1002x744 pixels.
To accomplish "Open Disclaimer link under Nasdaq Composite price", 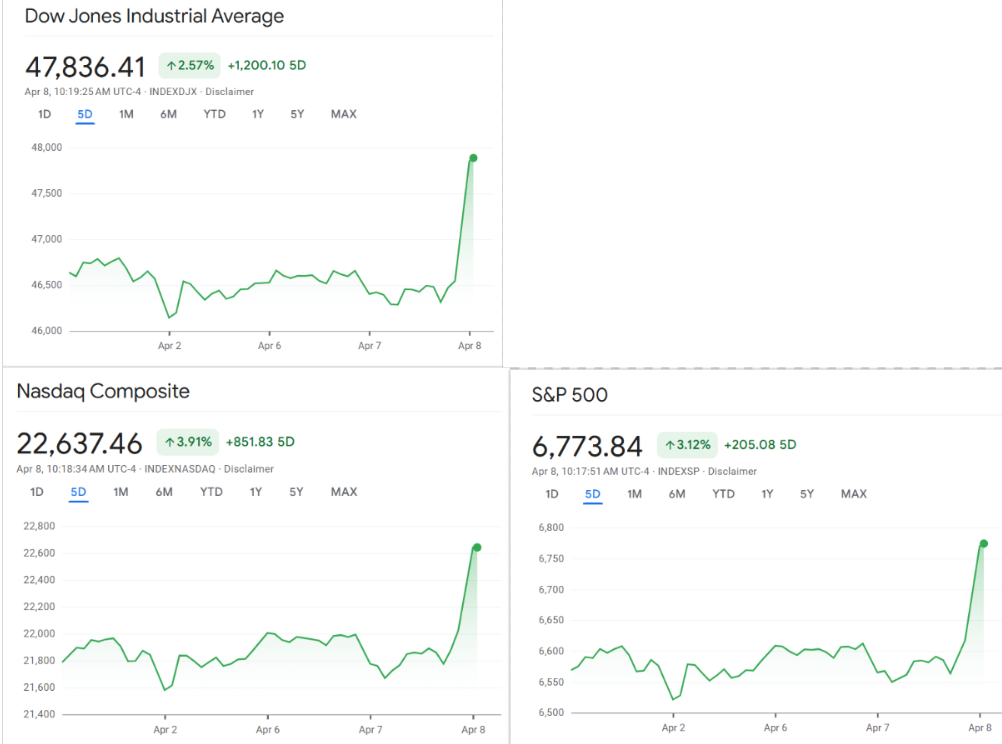I will point(248,469).
